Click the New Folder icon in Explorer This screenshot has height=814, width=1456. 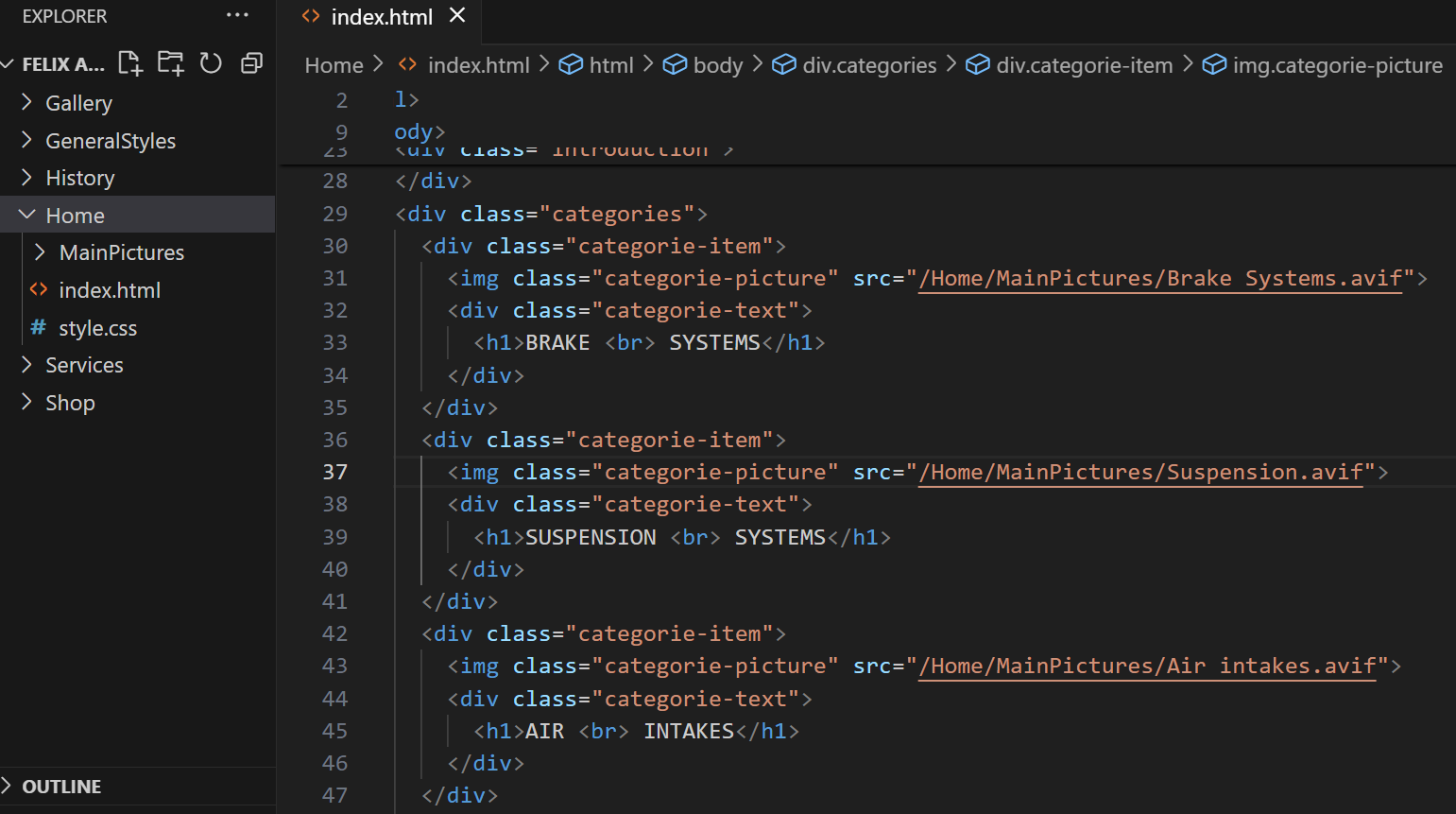click(x=171, y=63)
